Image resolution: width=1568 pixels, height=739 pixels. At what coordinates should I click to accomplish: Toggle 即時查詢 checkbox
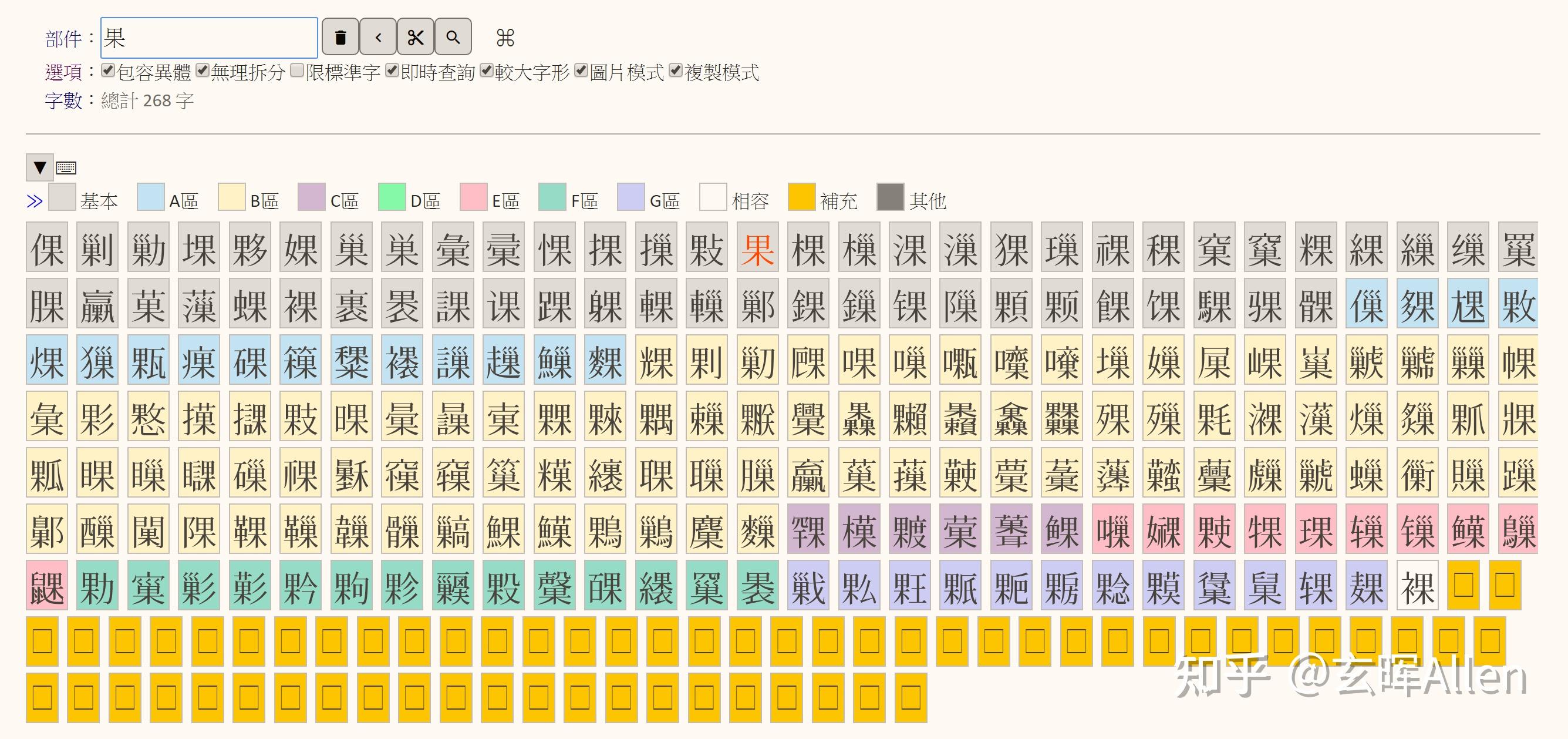point(392,70)
